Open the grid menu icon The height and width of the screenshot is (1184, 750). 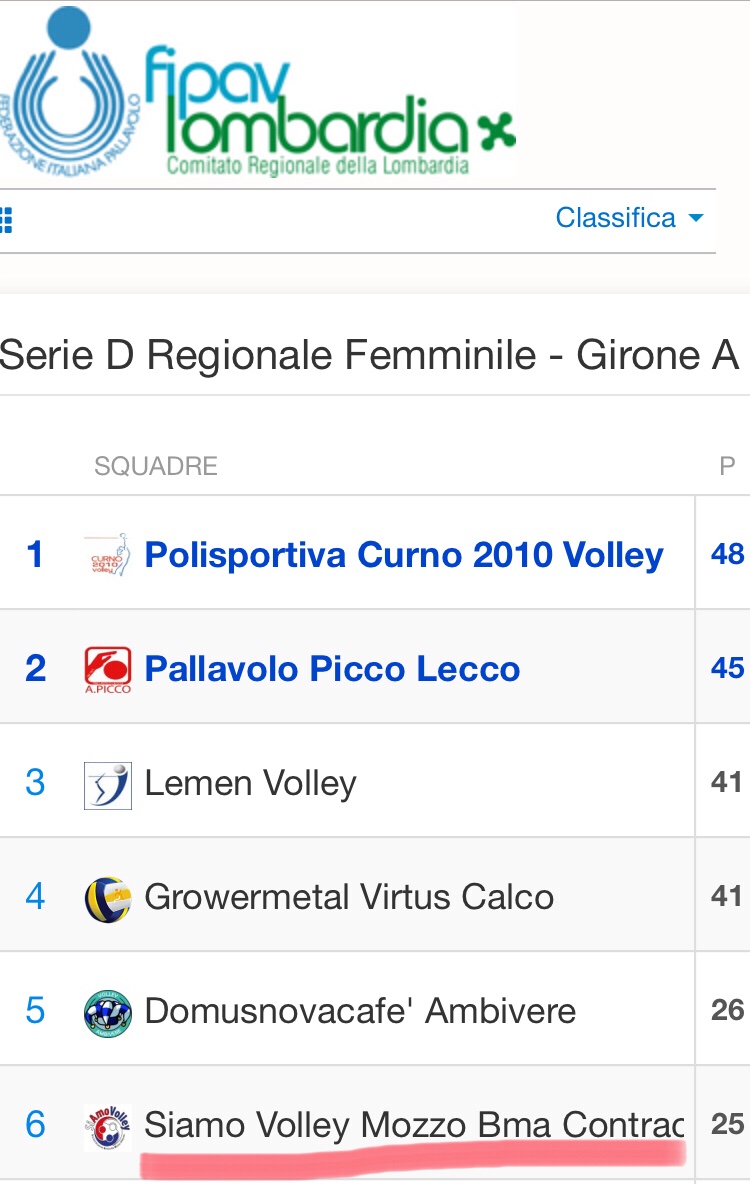6,219
